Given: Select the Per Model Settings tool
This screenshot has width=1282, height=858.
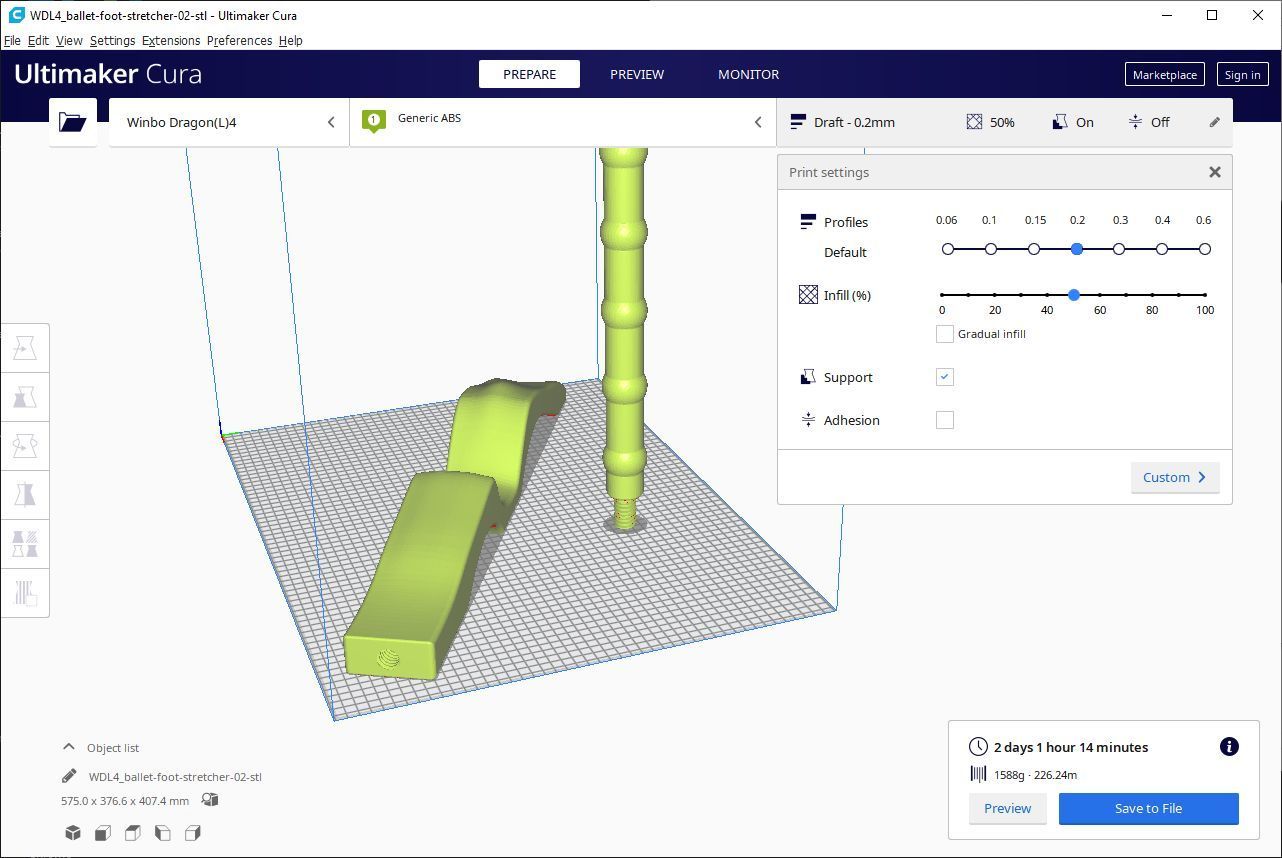Looking at the screenshot, I should click(x=25, y=544).
